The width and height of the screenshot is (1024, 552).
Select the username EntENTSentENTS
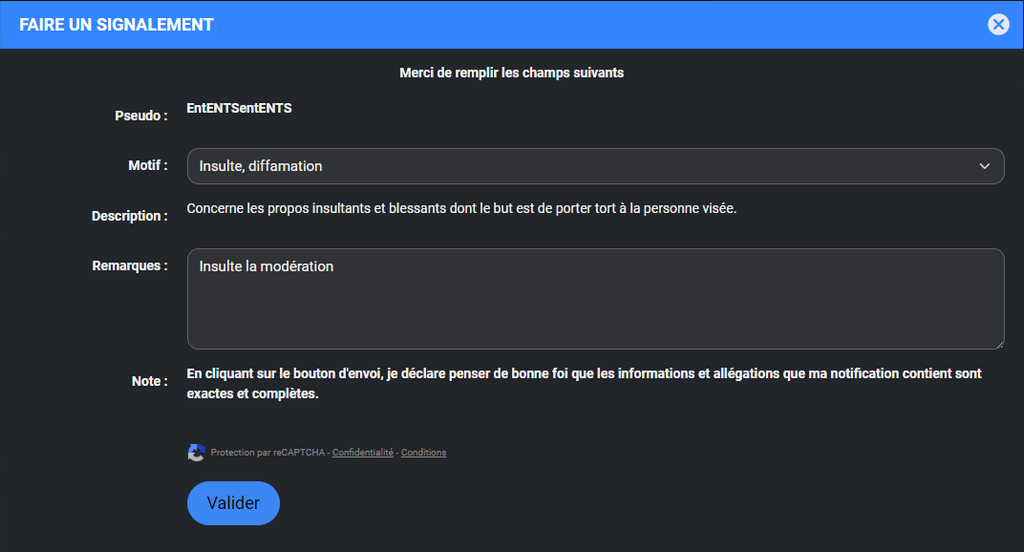point(239,108)
